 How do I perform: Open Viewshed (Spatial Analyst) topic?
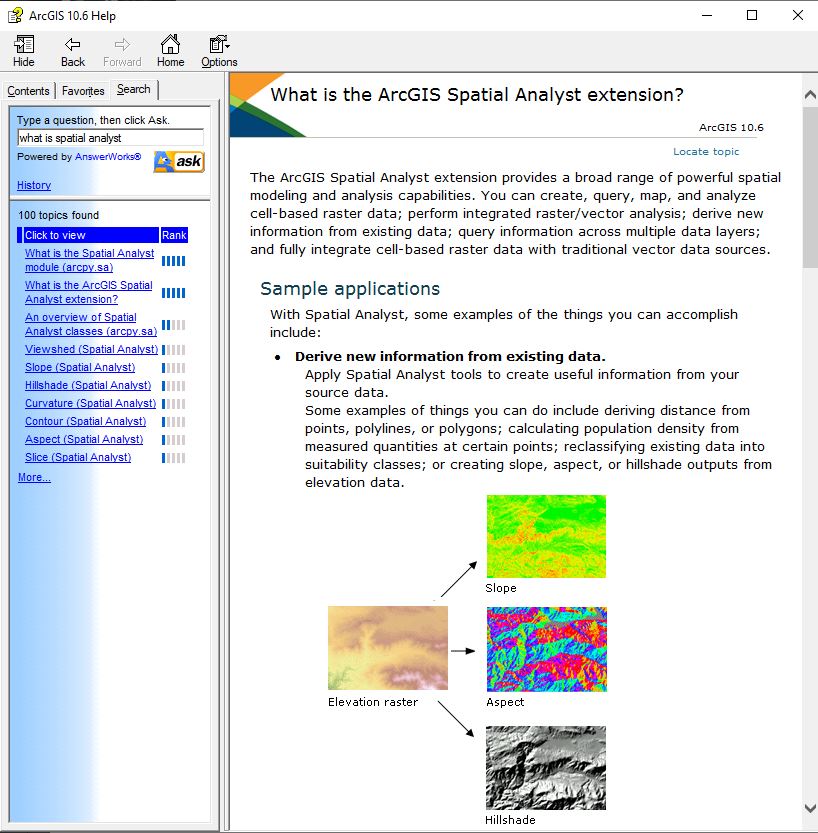tap(91, 350)
